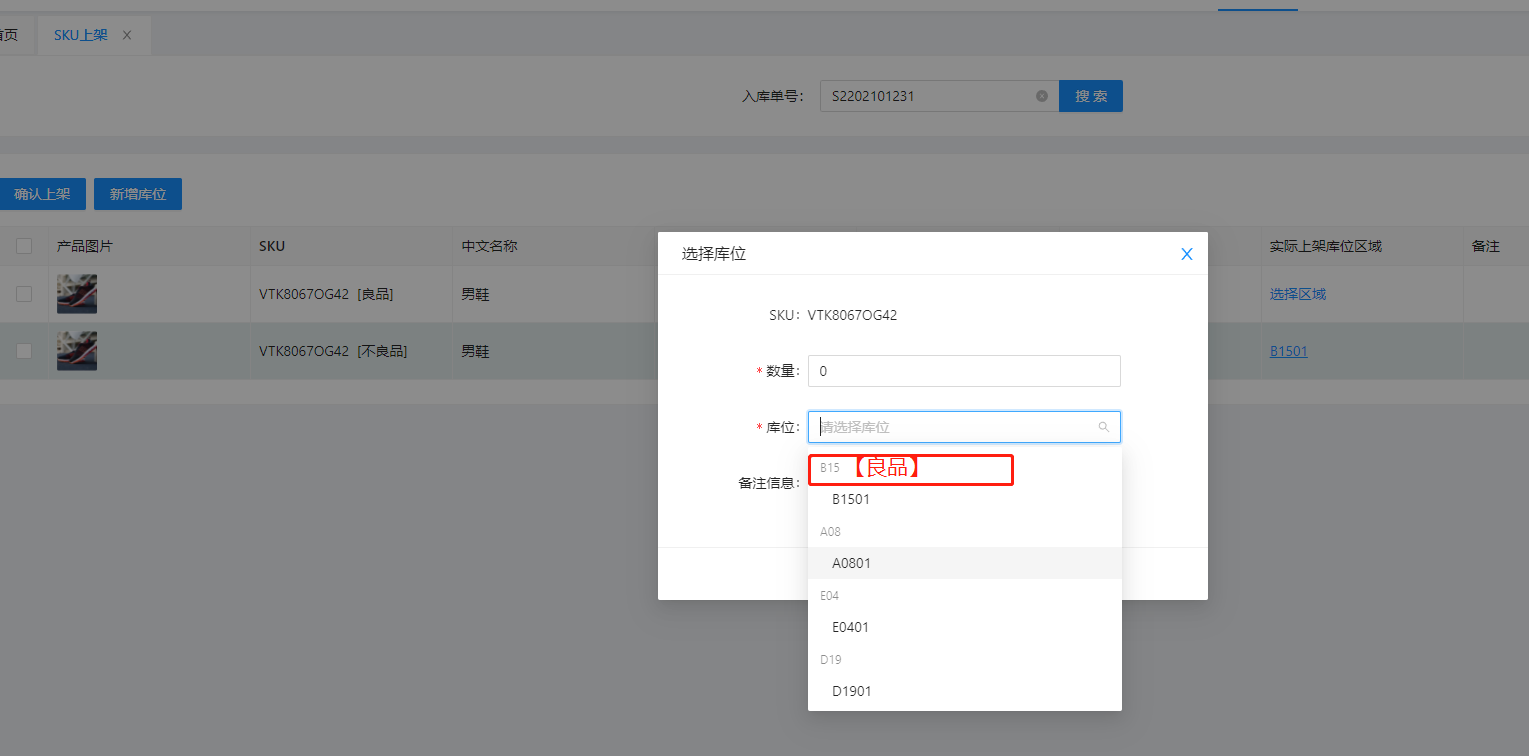1529x756 pixels.
Task: Check the VTK8067OG42 良品 row checkbox
Action: pos(24,294)
